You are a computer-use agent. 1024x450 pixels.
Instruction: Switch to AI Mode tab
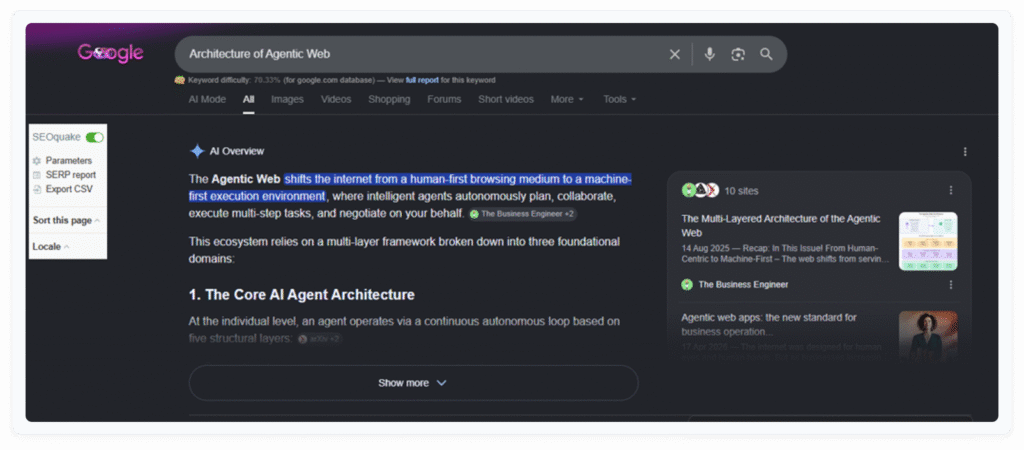pyautogui.click(x=207, y=99)
